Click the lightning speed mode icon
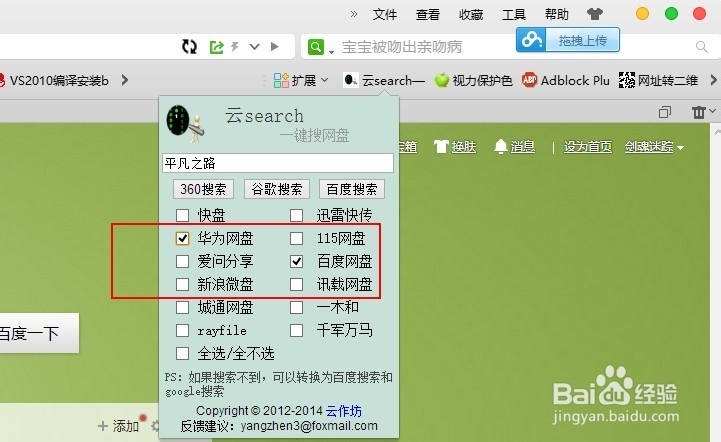The image size is (721, 442). 235,46
